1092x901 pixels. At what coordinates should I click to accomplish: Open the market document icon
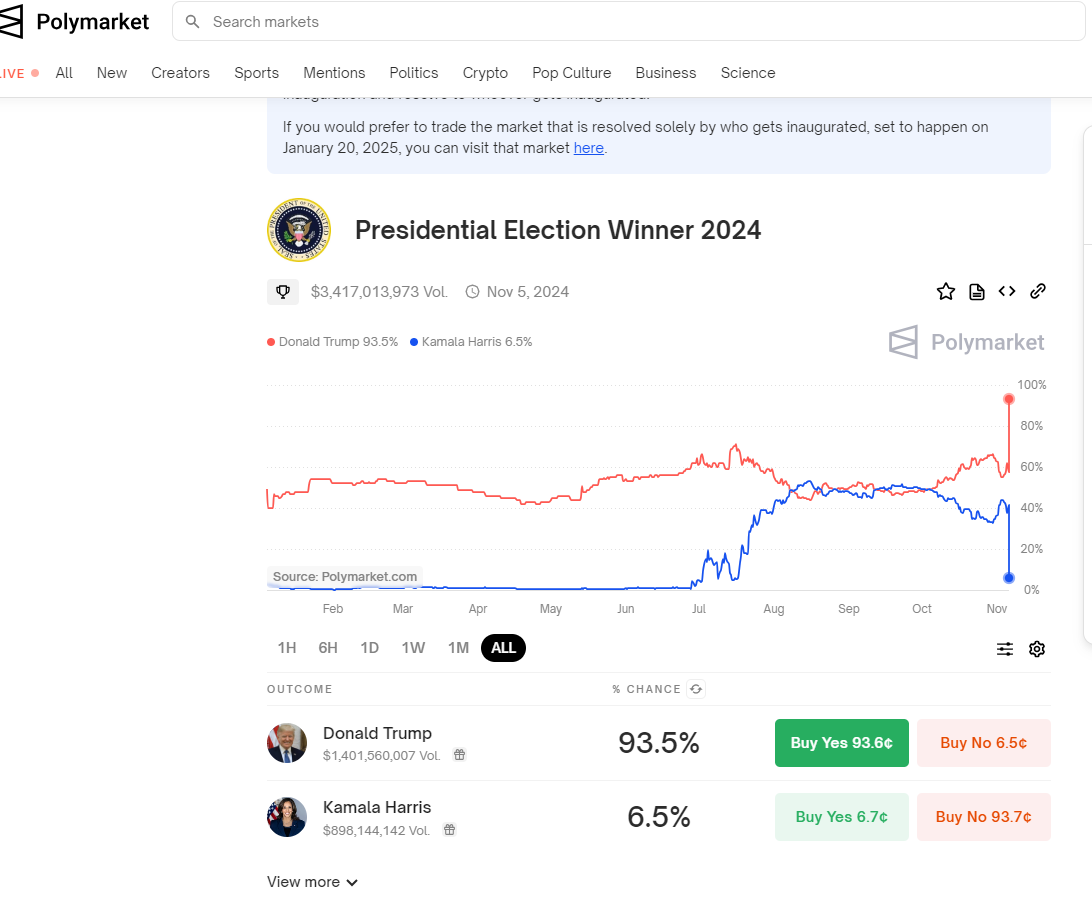(977, 292)
